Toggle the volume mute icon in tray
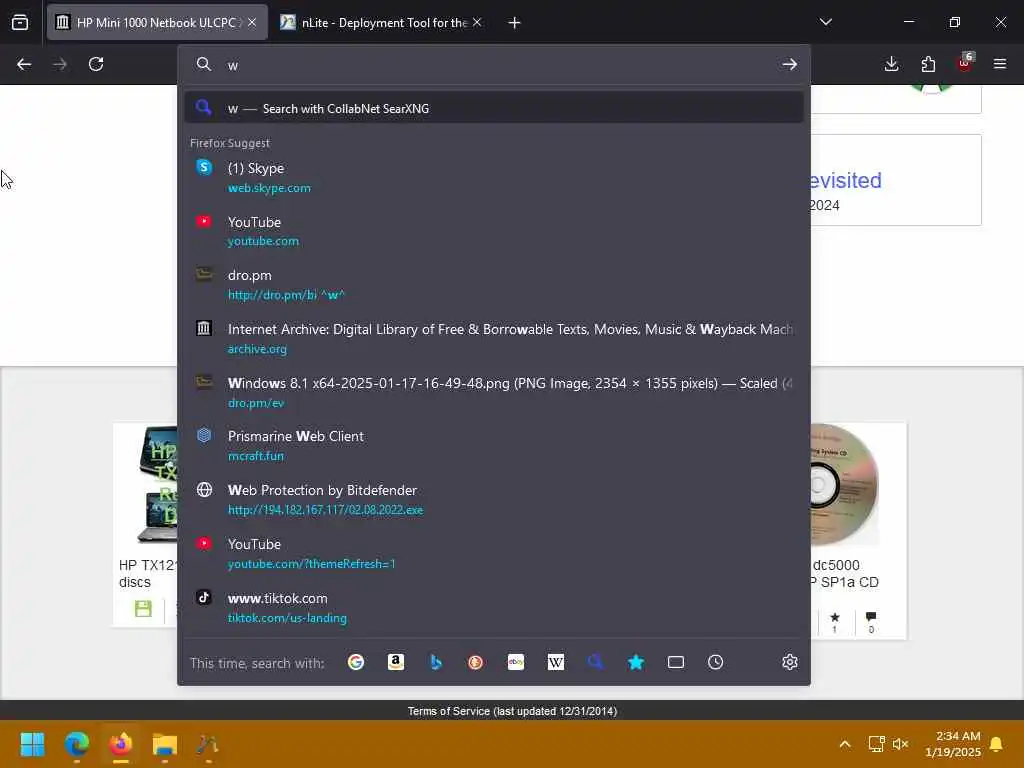The width and height of the screenshot is (1024, 768). (x=901, y=744)
